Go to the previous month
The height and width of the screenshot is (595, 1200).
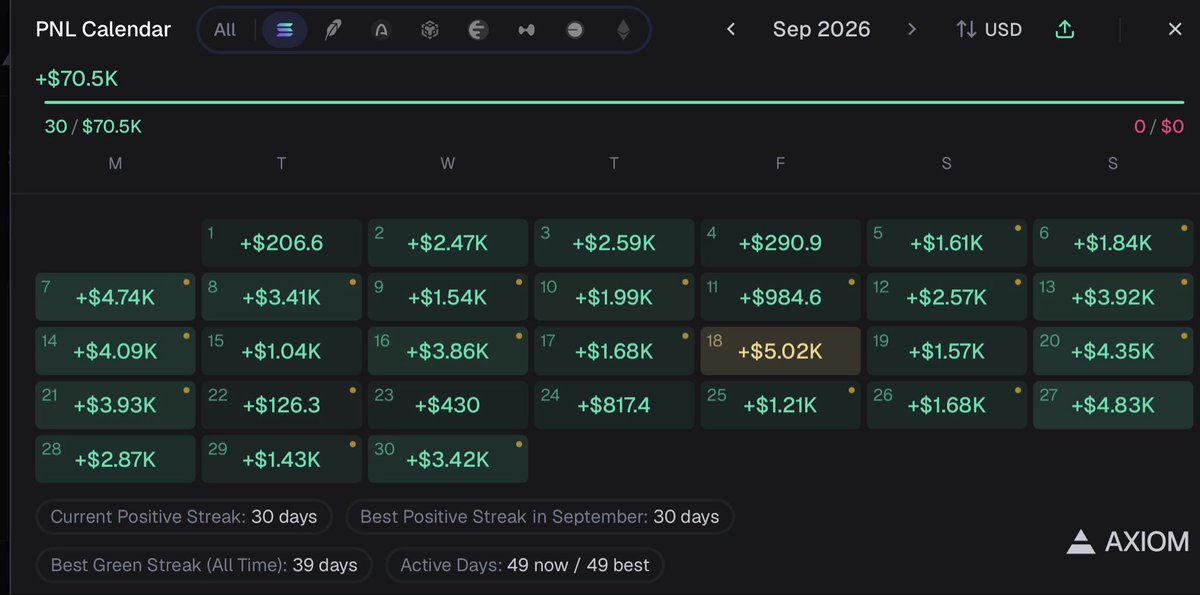[731, 29]
